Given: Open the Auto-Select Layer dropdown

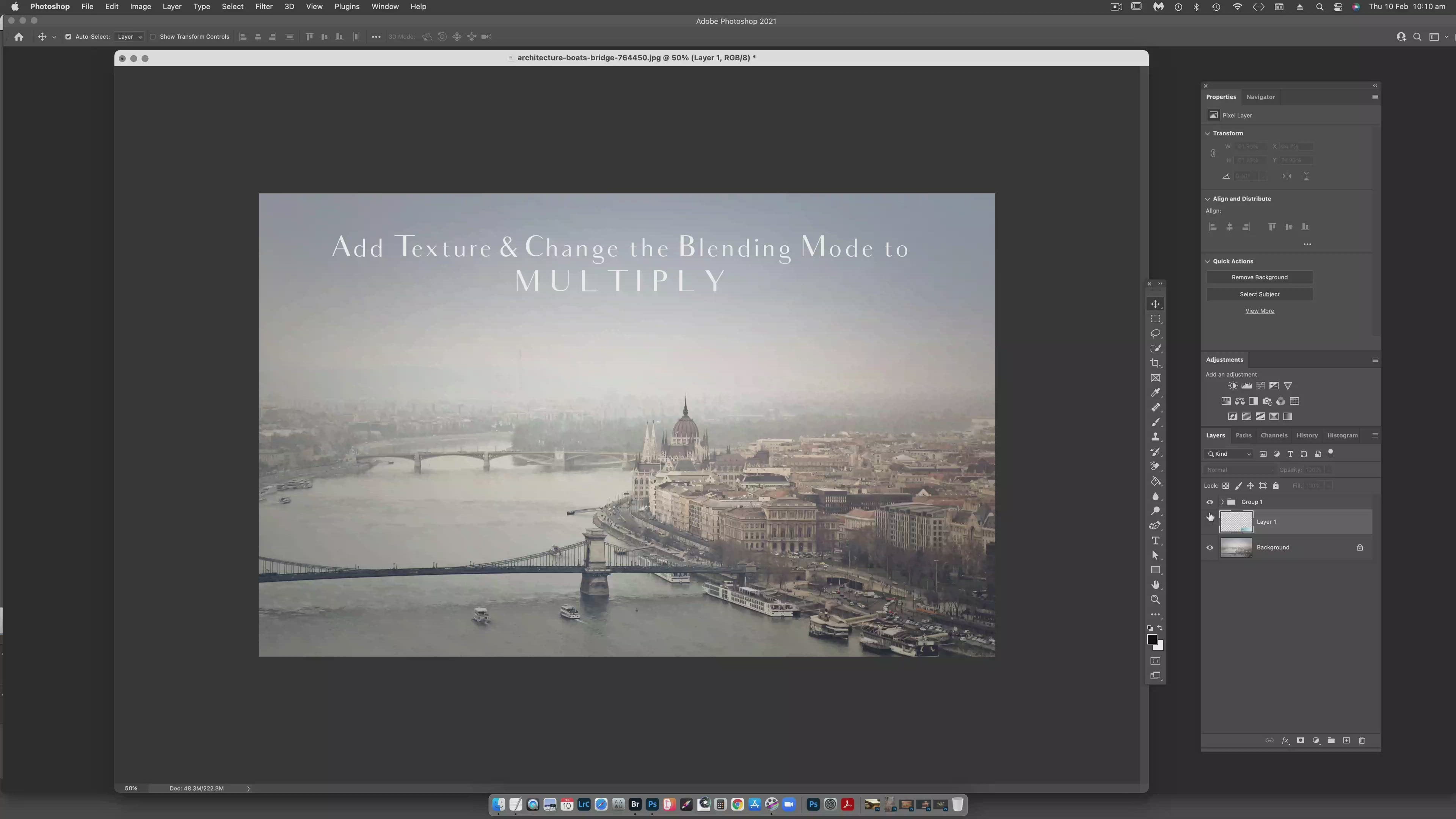Looking at the screenshot, I should point(129,37).
